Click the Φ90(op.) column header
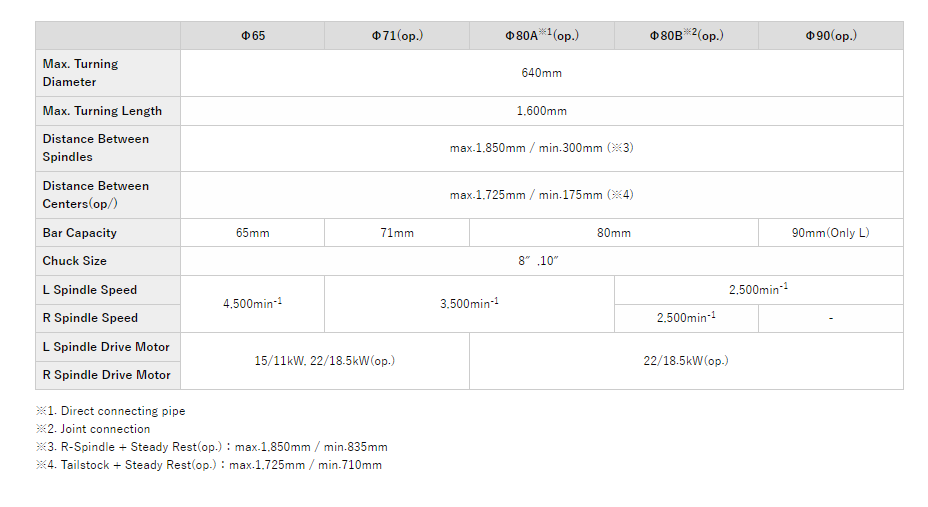The width and height of the screenshot is (928, 507). tap(830, 36)
